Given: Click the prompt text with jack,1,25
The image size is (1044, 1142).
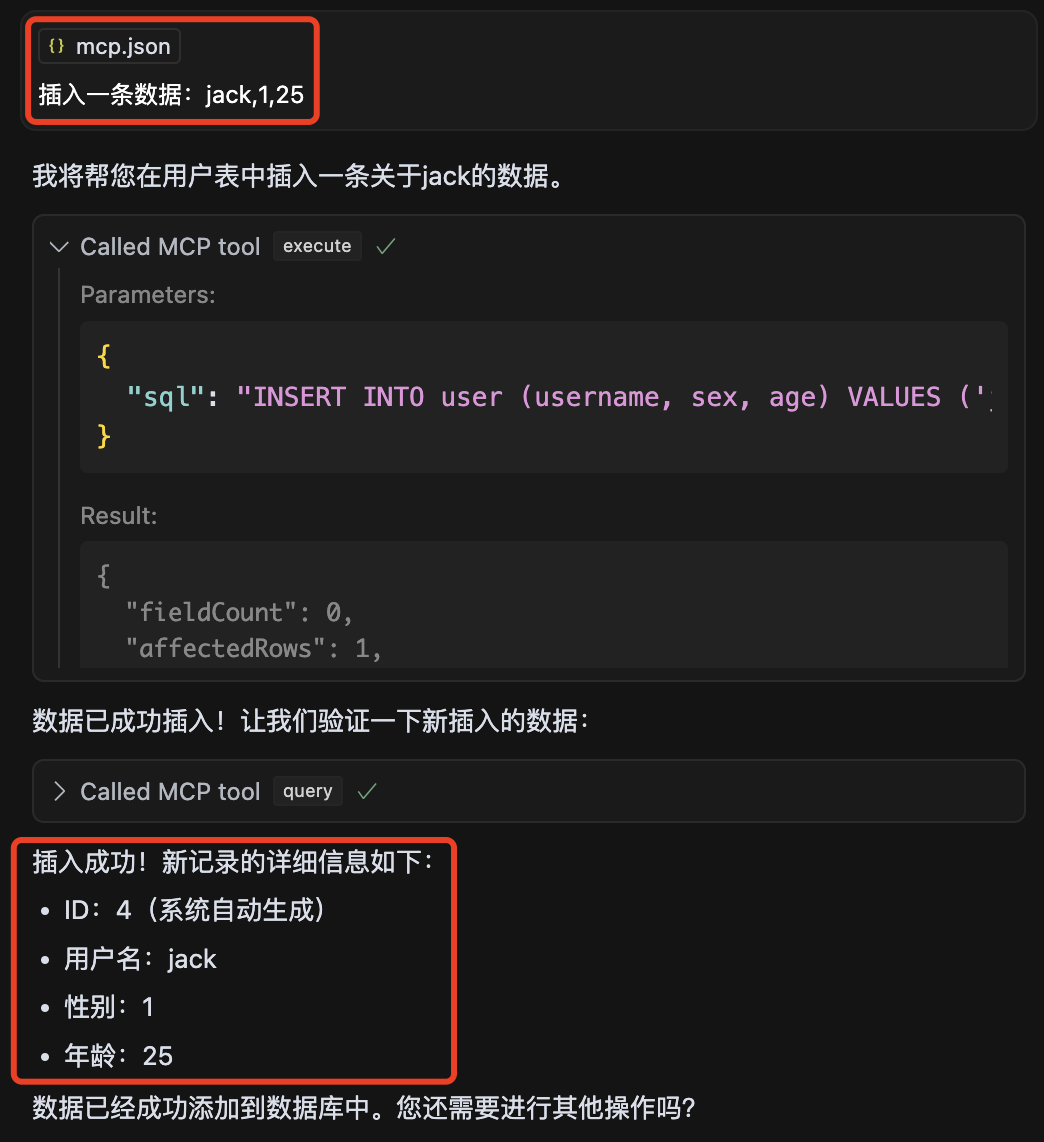Looking at the screenshot, I should click(x=171, y=95).
